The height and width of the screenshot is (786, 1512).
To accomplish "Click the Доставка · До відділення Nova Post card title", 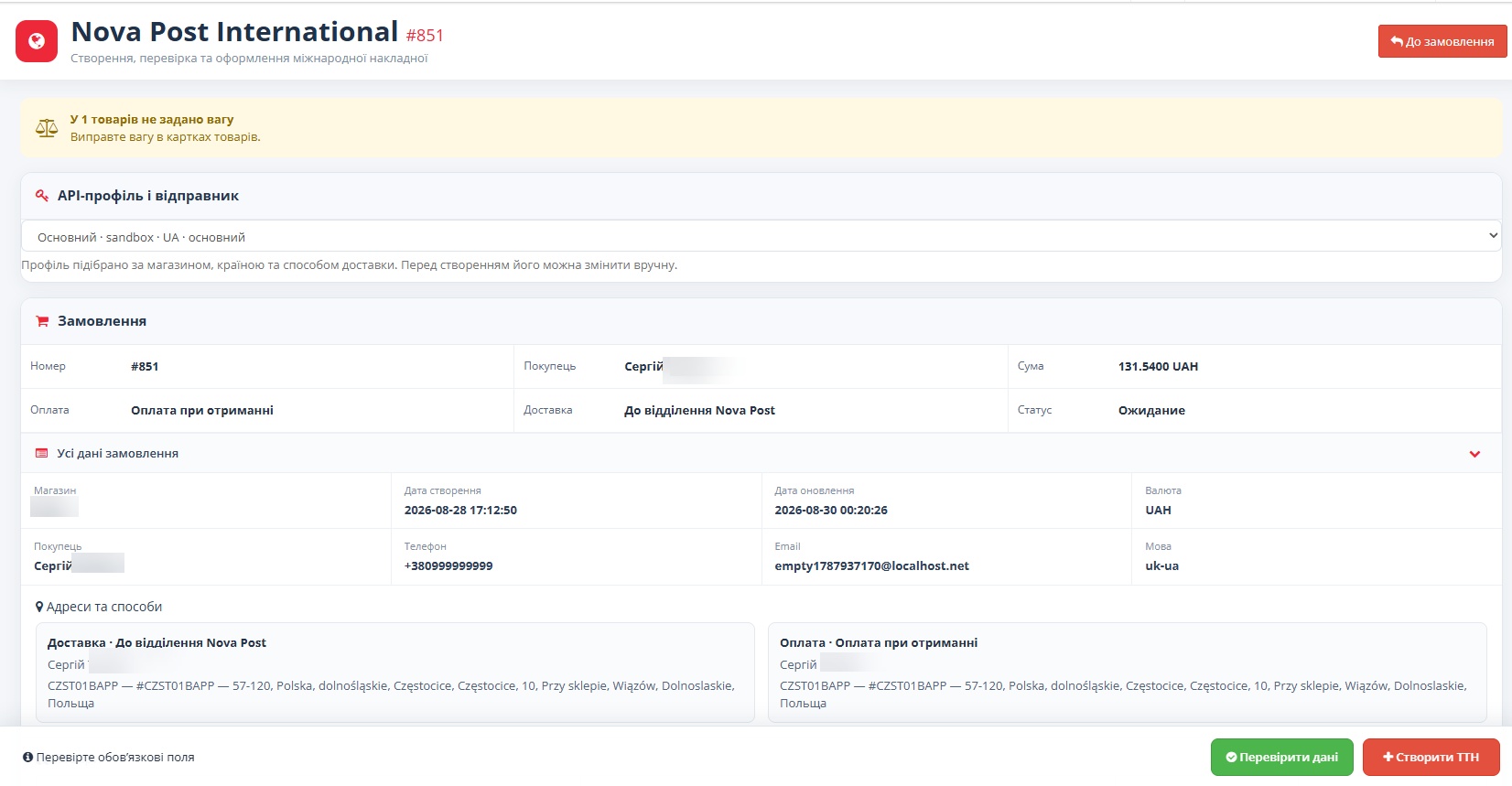I will tap(157, 643).
